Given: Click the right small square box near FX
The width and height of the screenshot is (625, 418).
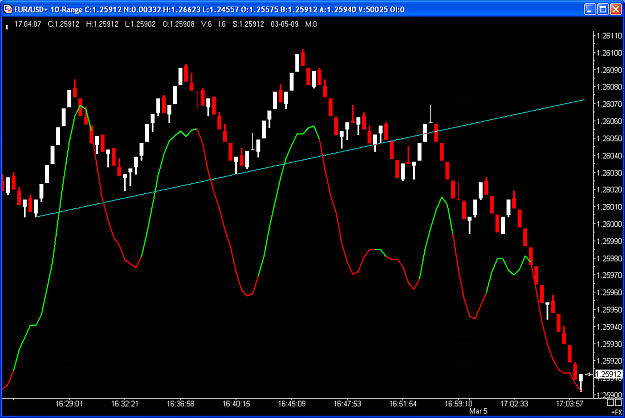Looking at the screenshot, I should [x=619, y=403].
